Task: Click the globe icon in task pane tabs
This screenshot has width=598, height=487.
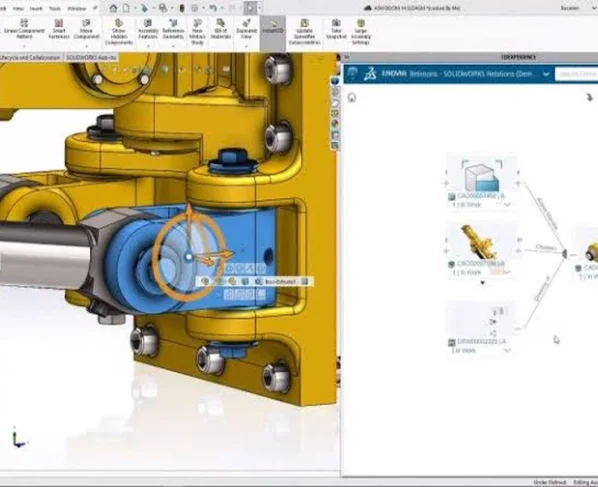Action: click(x=335, y=81)
